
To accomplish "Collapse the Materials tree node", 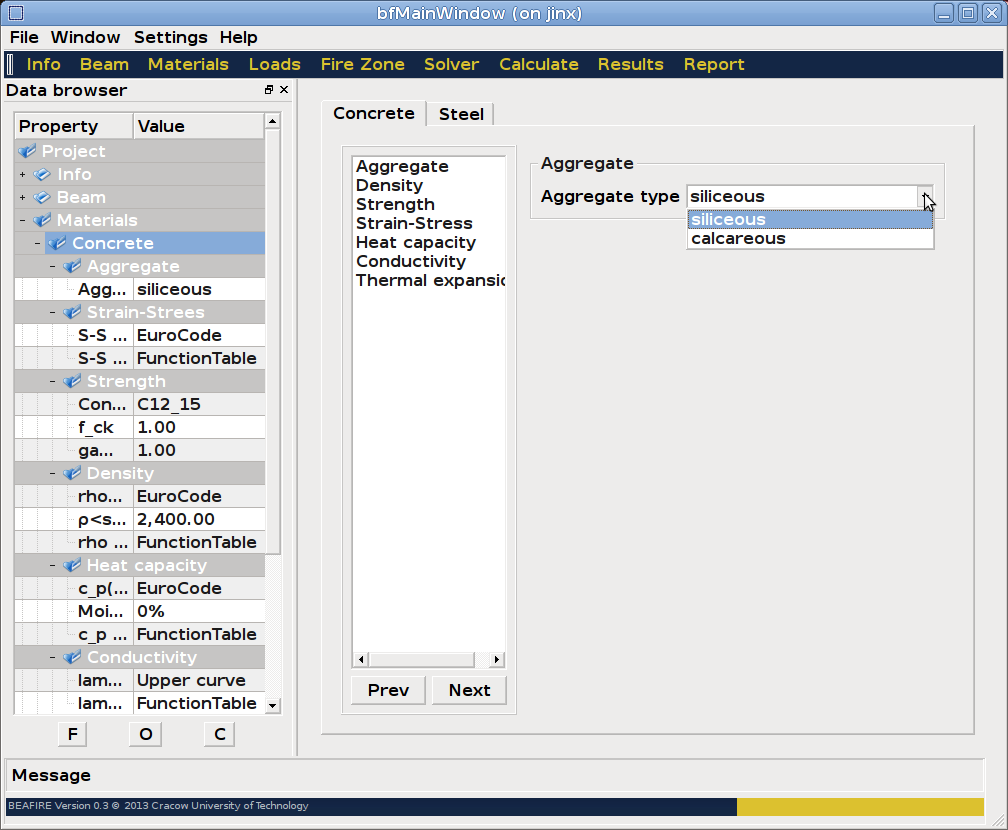I will pyautogui.click(x=22, y=221).
